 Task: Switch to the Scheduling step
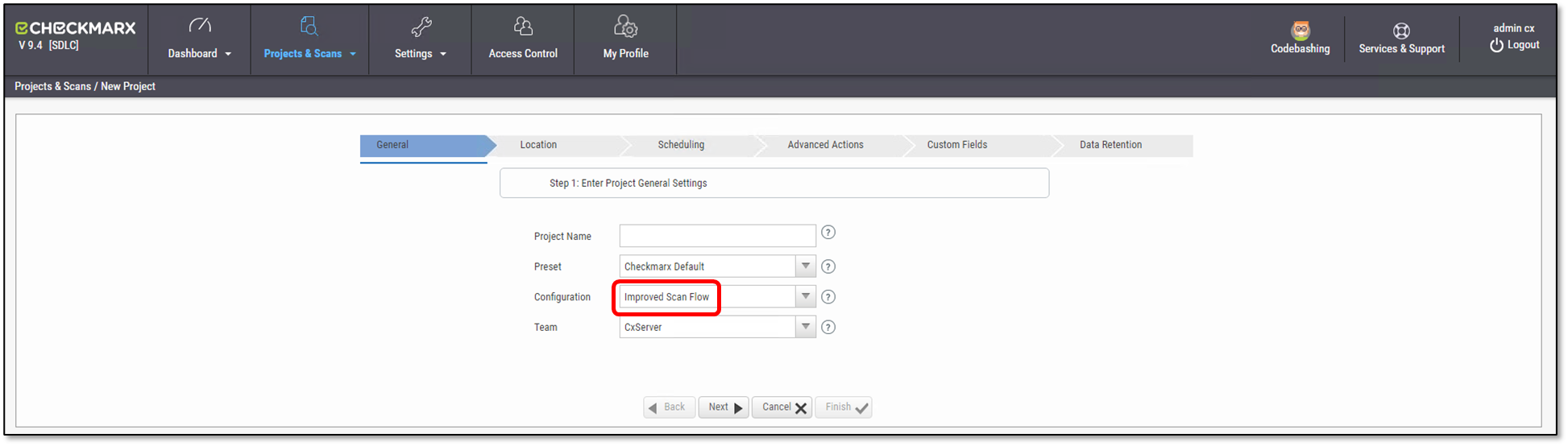pyautogui.click(x=695, y=145)
